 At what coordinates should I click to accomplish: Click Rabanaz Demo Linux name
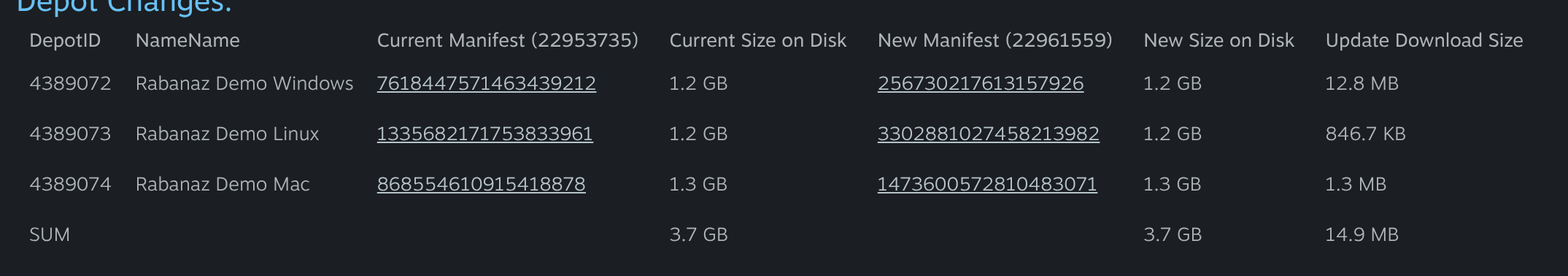click(228, 134)
